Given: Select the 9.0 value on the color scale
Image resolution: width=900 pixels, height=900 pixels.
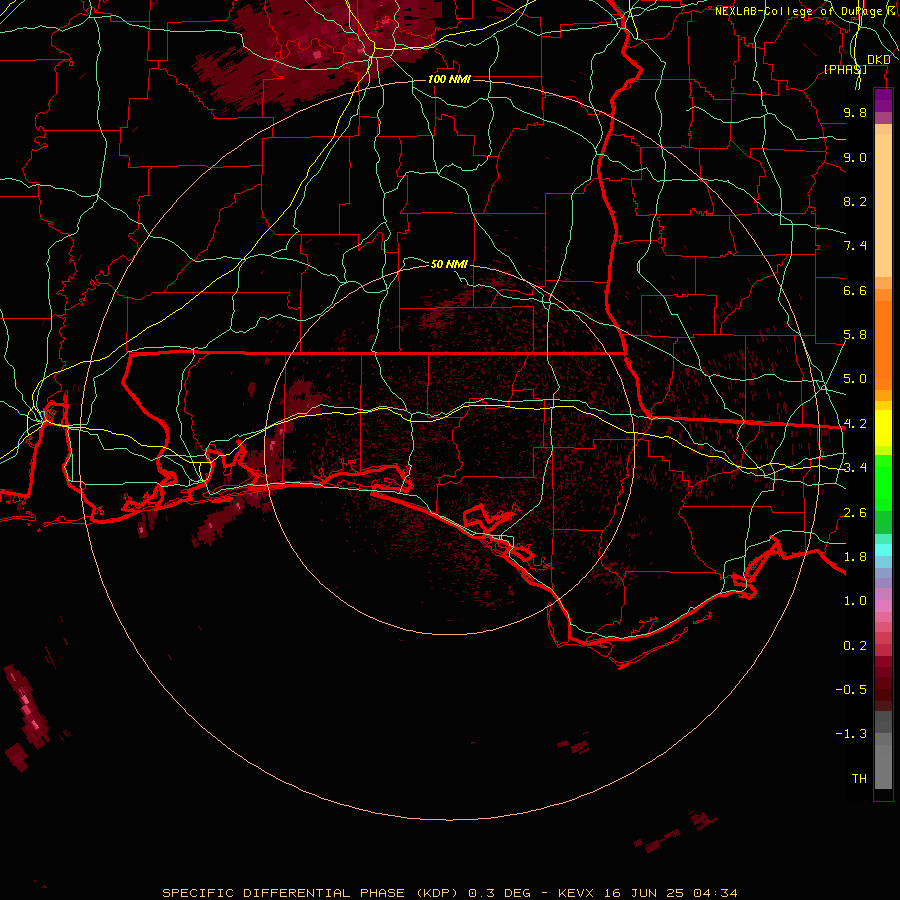Looking at the screenshot, I should tap(855, 157).
